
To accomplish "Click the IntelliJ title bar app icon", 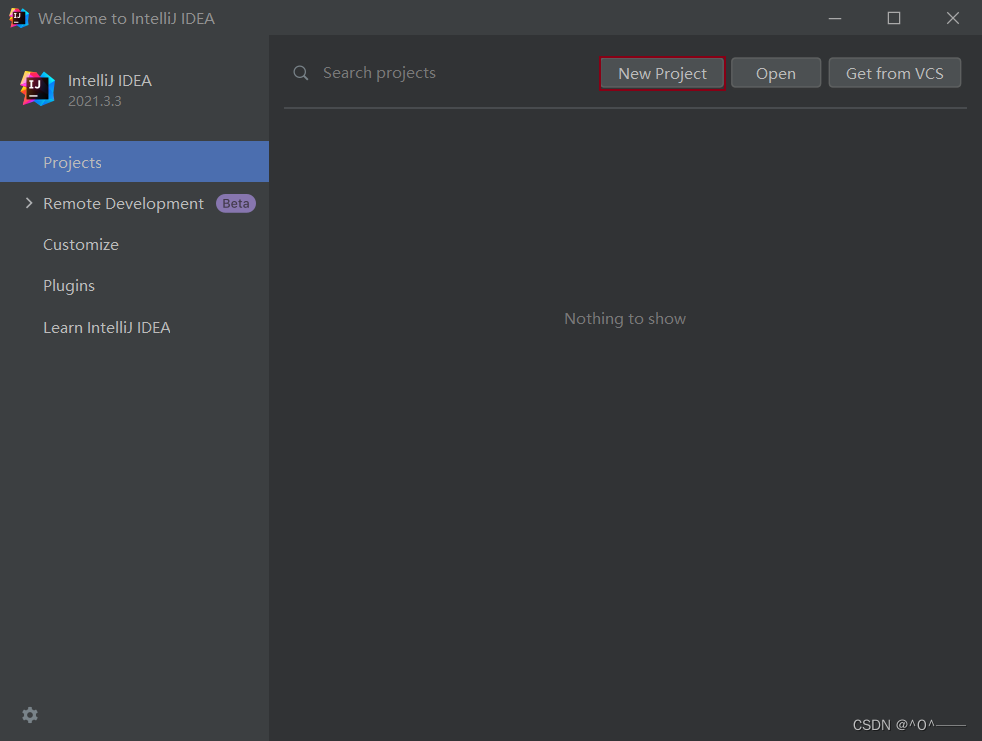I will coord(19,18).
